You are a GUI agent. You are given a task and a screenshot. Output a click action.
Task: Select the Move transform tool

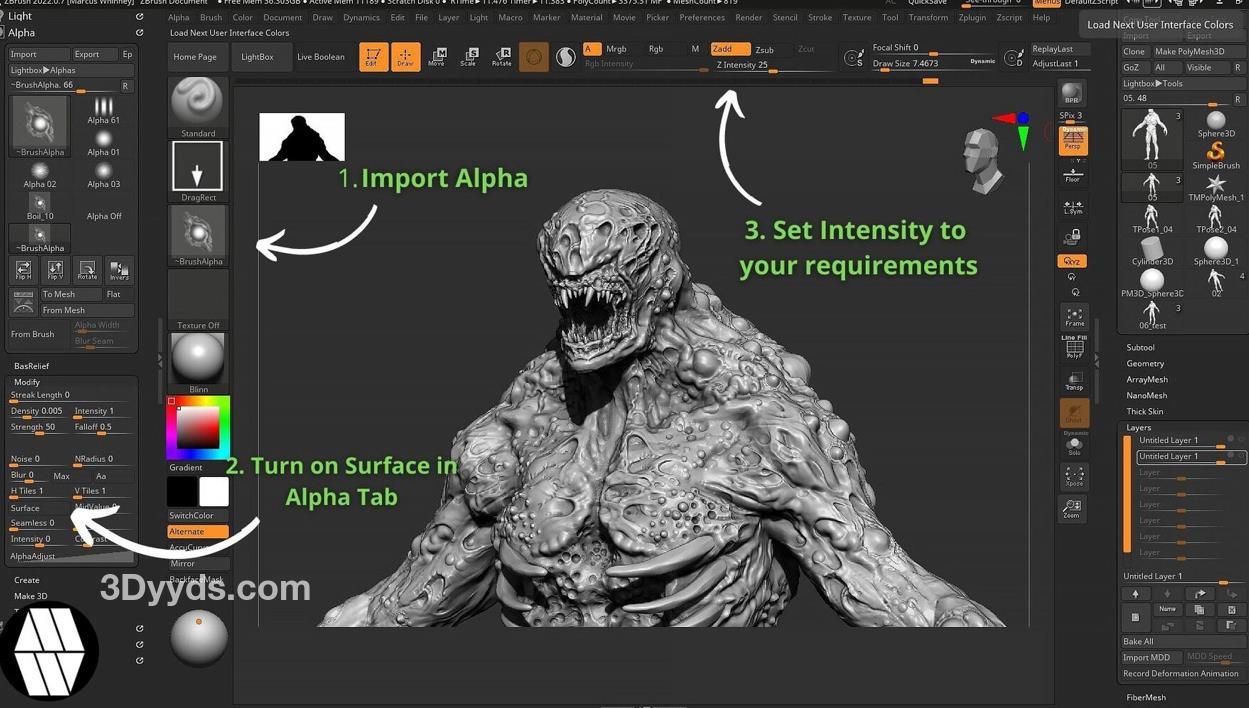437,57
